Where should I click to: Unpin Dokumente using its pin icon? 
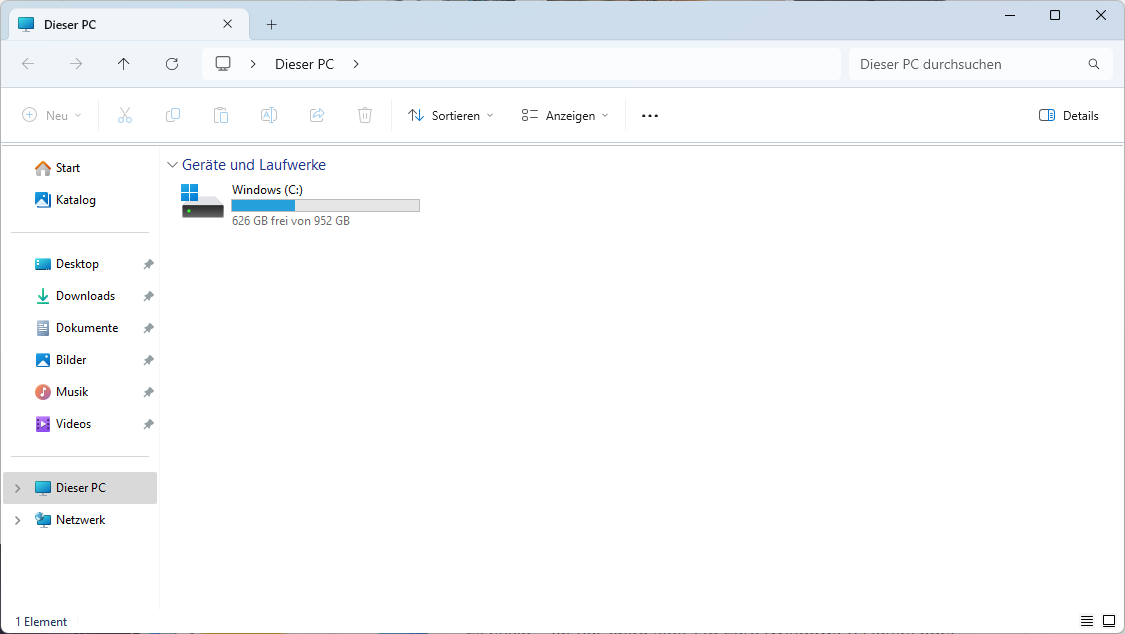(x=149, y=328)
